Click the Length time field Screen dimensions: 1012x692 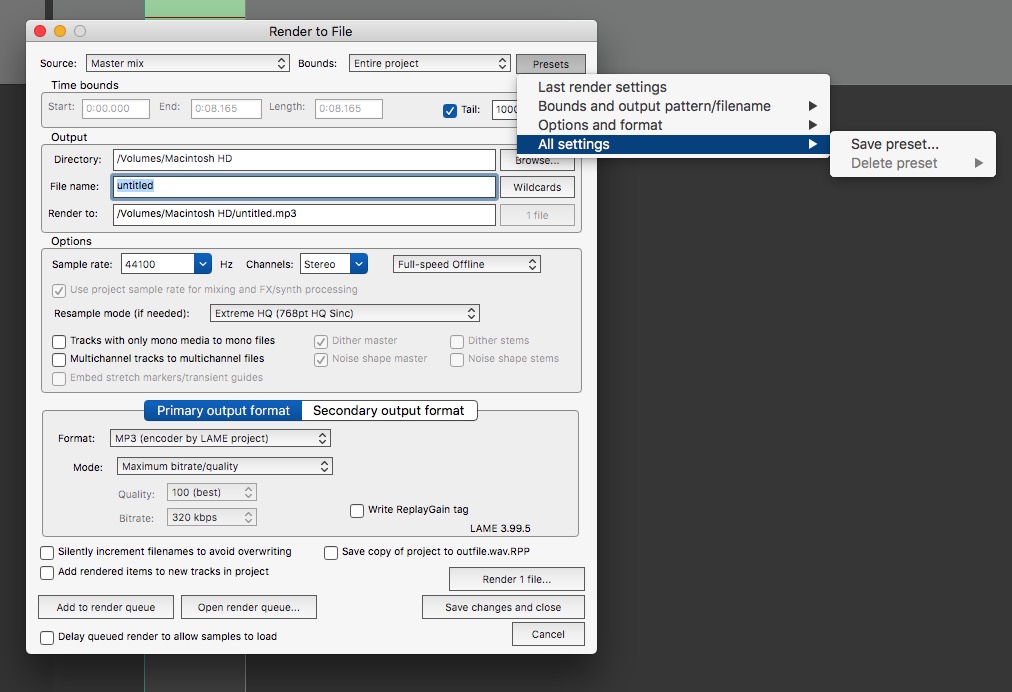coord(349,108)
